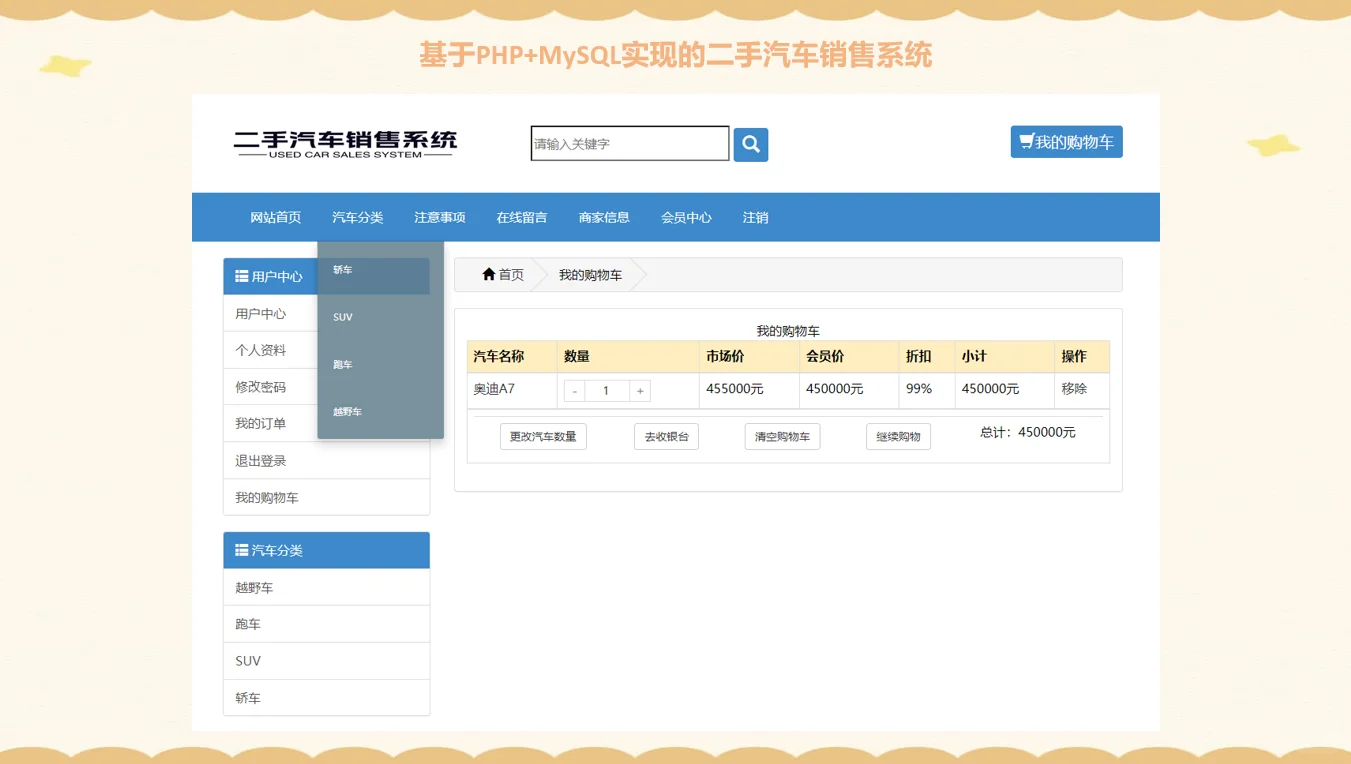This screenshot has width=1351, height=764.
Task: Decrease quantity with the minus stepper
Action: 573,390
